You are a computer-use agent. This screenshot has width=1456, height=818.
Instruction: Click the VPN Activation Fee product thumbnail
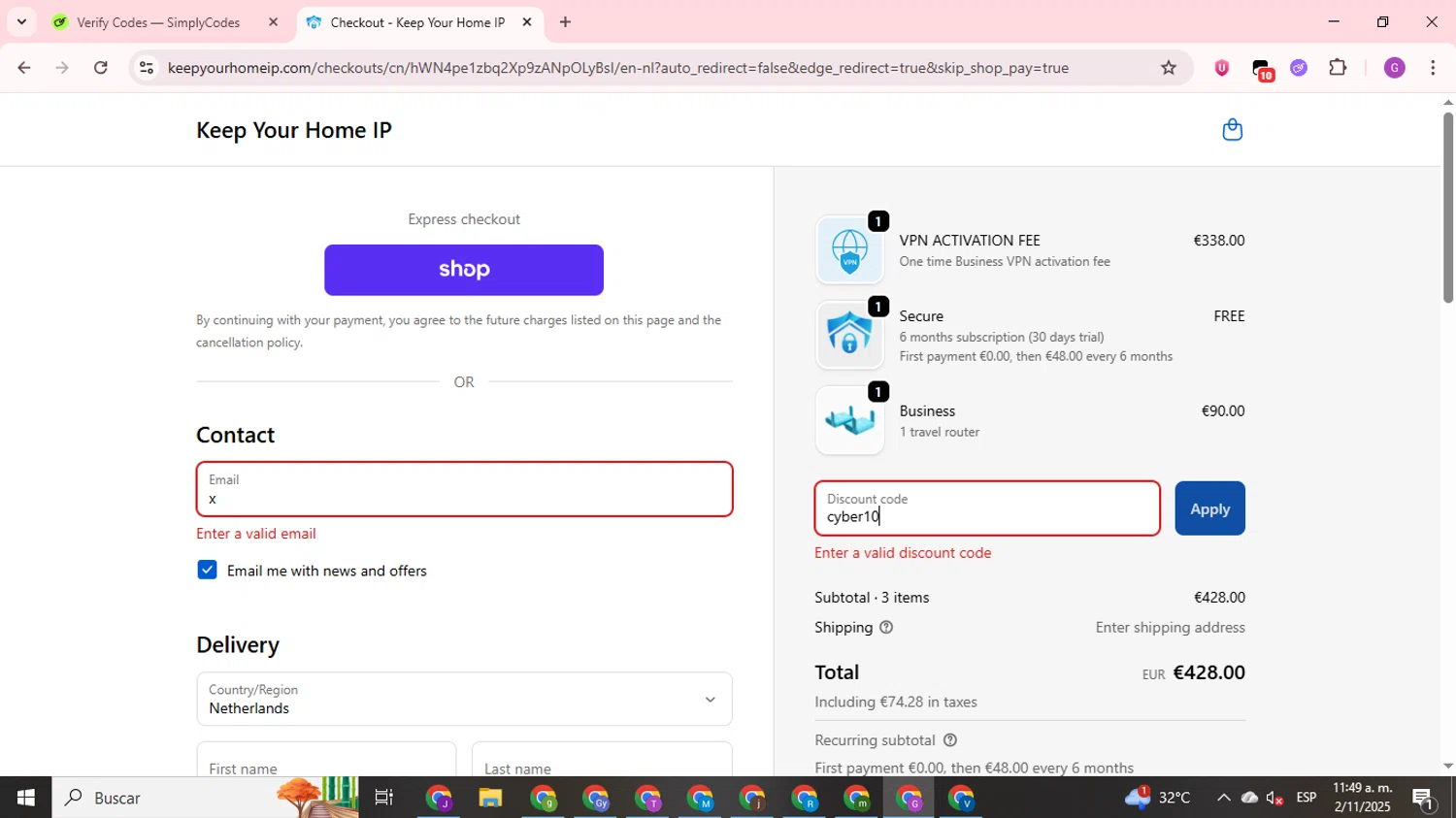point(849,250)
